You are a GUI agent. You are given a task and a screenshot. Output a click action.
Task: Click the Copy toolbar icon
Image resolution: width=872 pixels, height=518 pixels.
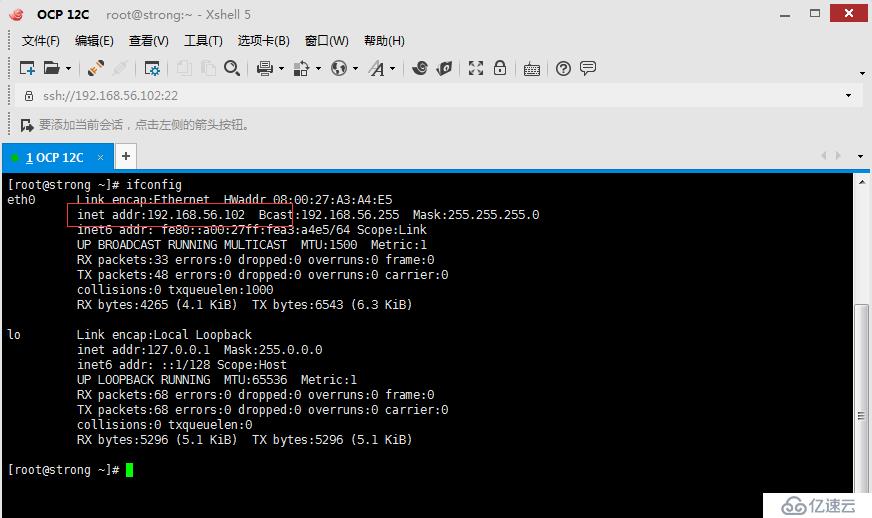pyautogui.click(x=184, y=68)
